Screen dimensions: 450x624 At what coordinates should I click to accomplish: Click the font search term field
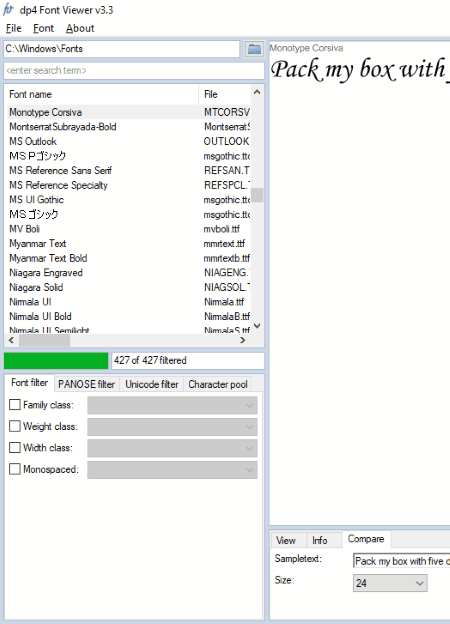134,70
